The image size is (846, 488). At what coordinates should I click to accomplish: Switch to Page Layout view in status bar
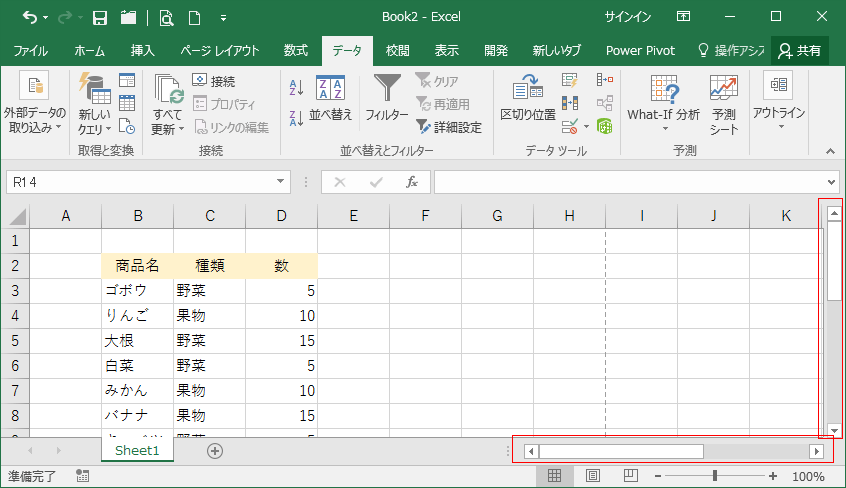592,477
